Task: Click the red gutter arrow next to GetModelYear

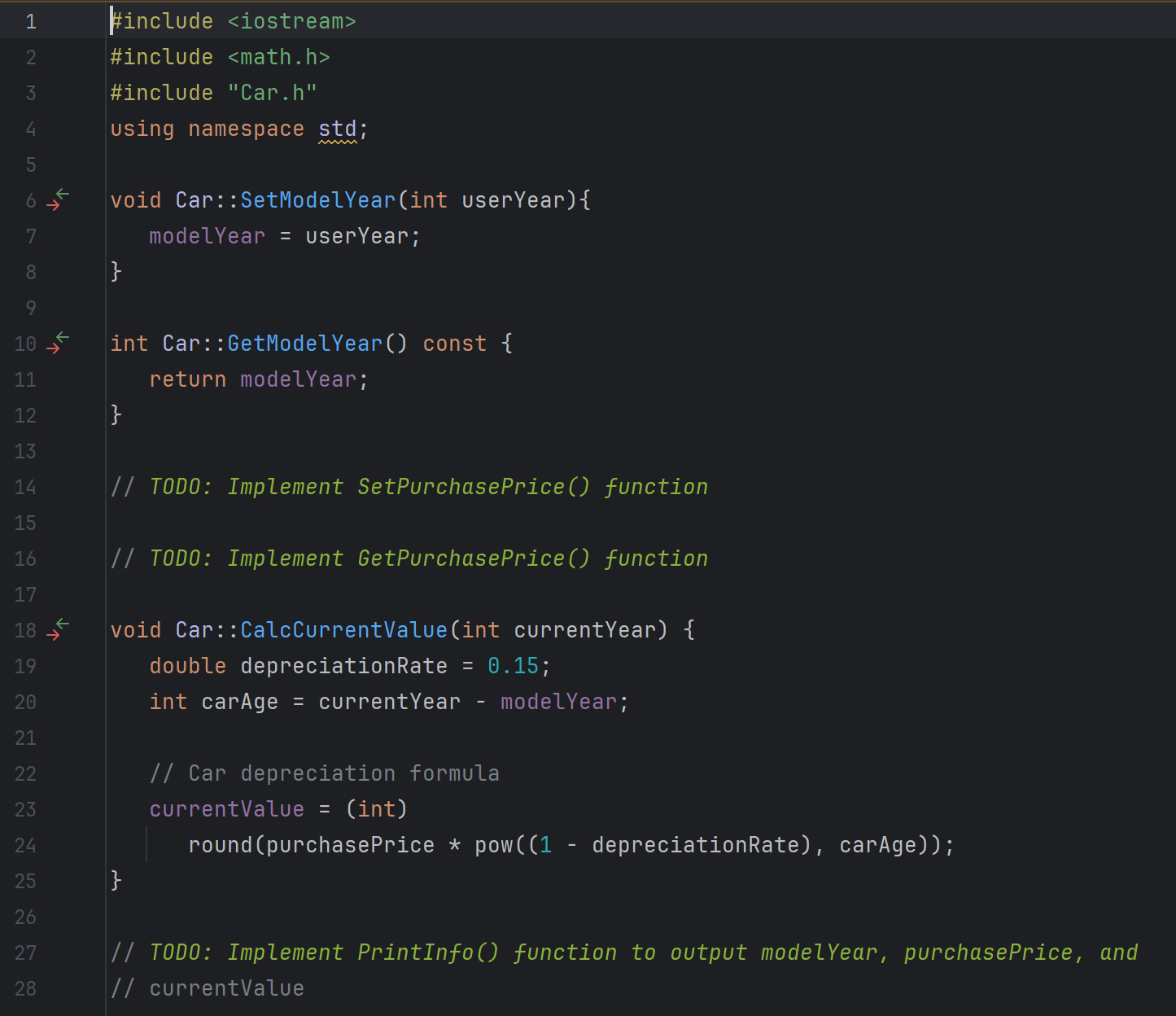Action: tap(53, 348)
